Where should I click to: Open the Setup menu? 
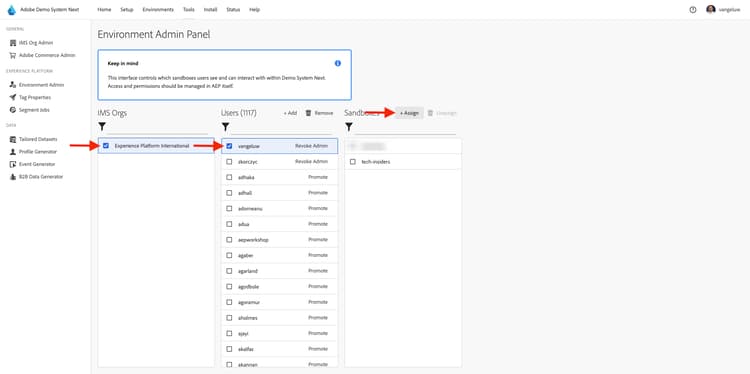point(127,10)
